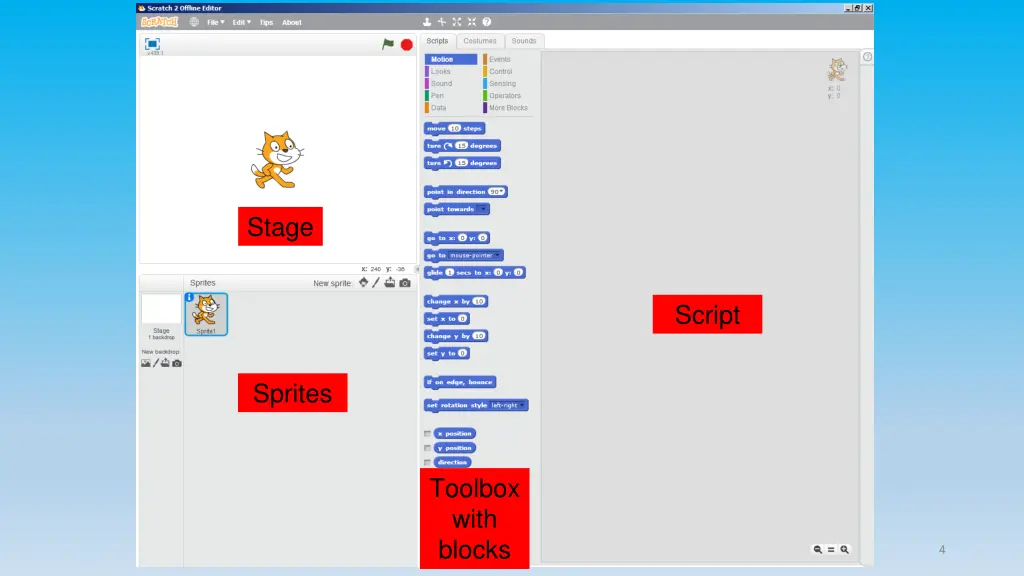Select the Motion block category
The width and height of the screenshot is (1024, 576).
(451, 59)
